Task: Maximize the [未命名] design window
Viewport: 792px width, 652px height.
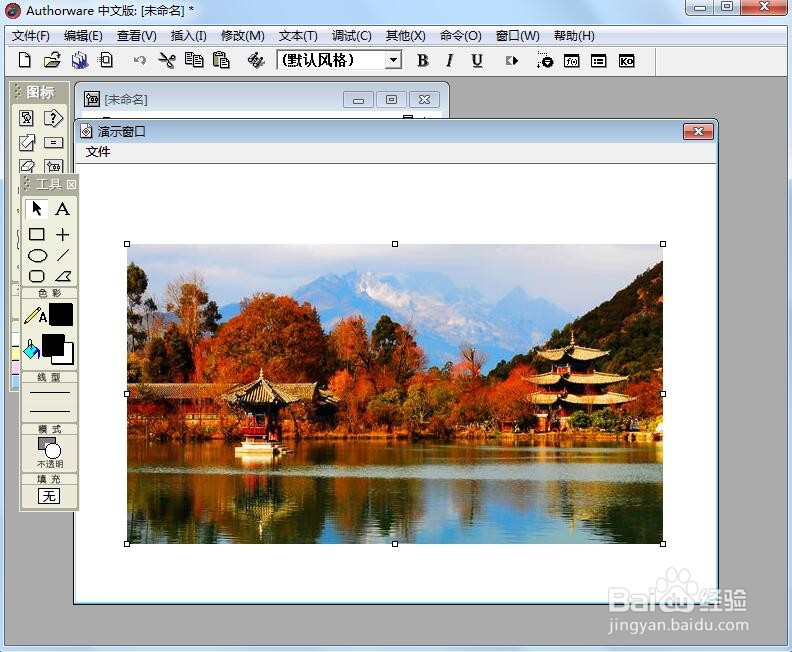Action: click(391, 99)
